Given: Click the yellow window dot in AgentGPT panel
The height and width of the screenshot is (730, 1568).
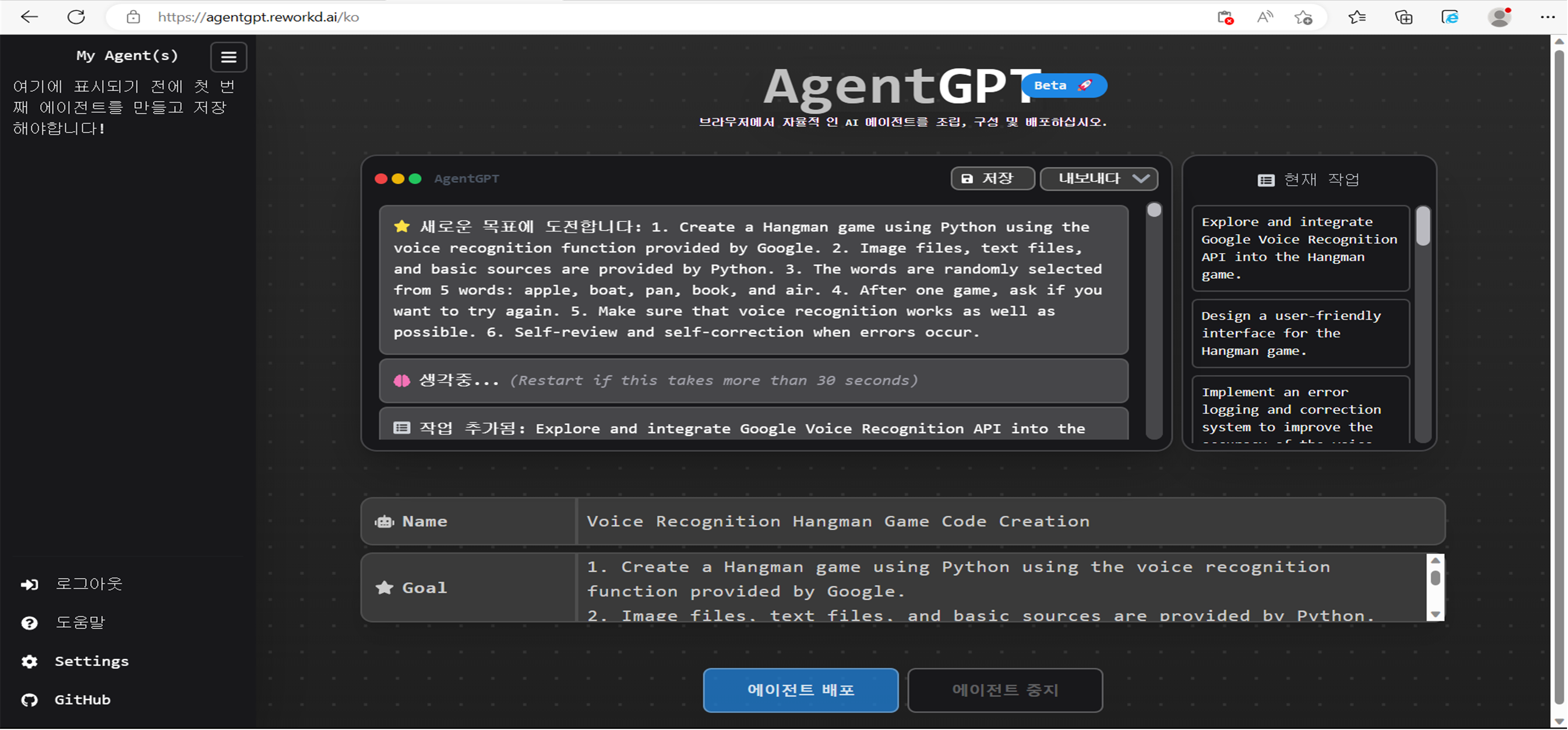Looking at the screenshot, I should [398, 178].
